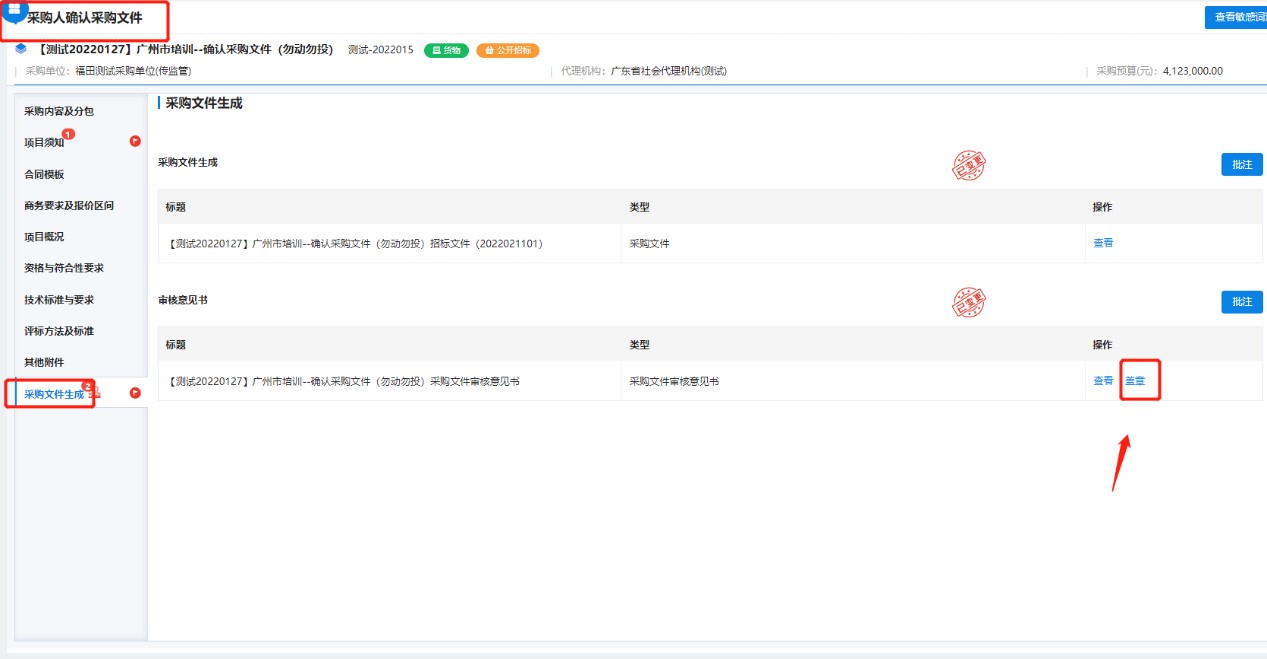Click 查看 link for the 招标文件 row

pyautogui.click(x=1102, y=243)
